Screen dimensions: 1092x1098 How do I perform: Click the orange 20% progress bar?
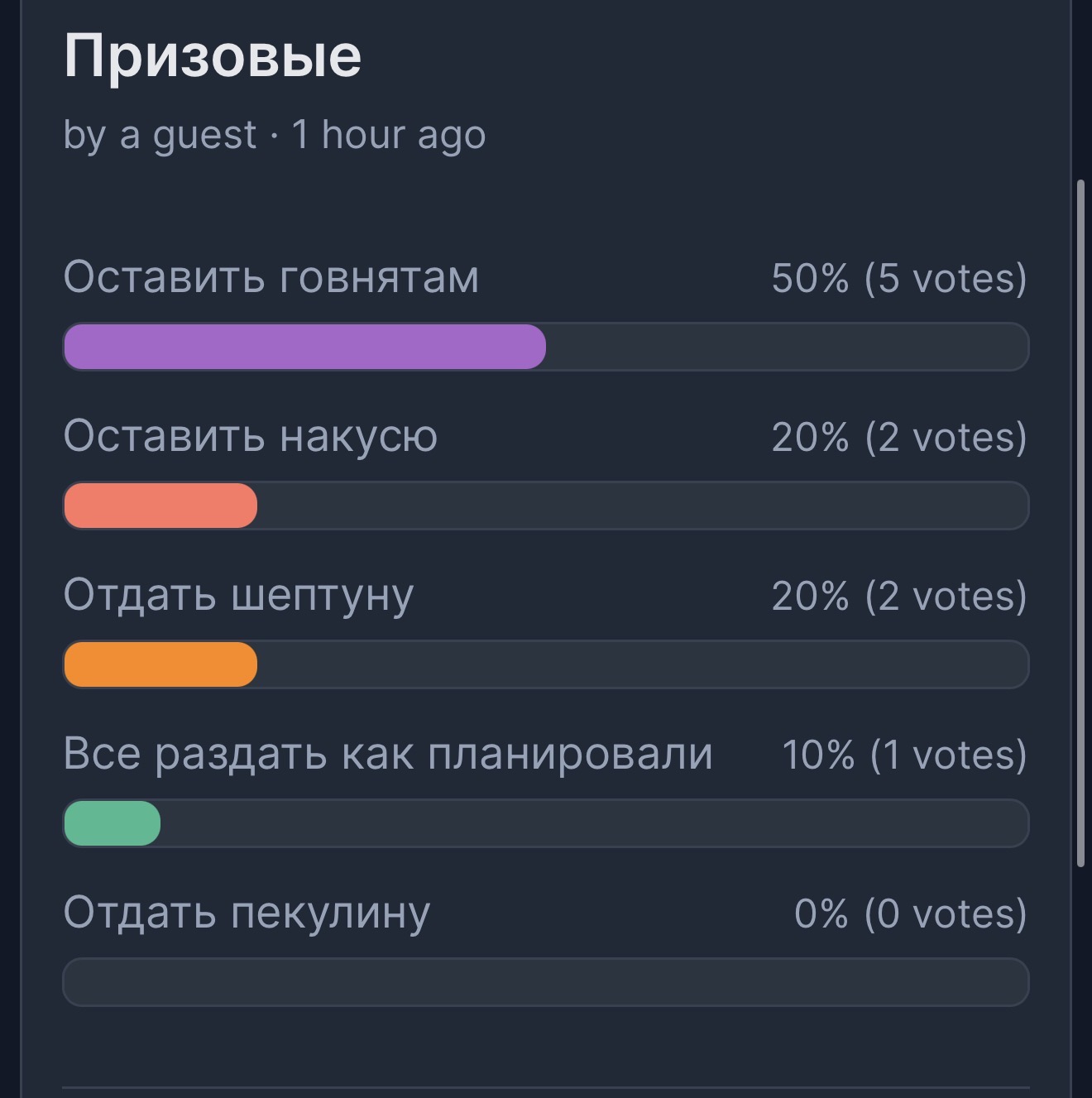tap(160, 664)
